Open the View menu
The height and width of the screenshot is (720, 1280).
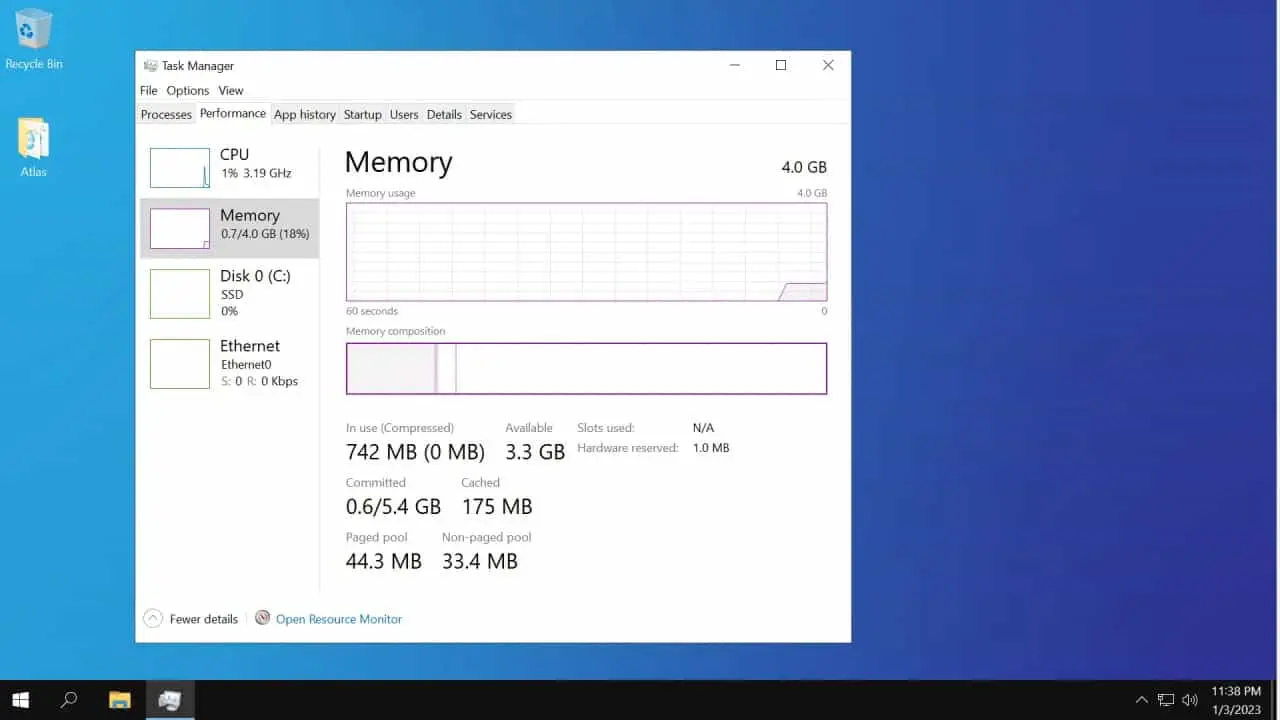click(x=231, y=90)
